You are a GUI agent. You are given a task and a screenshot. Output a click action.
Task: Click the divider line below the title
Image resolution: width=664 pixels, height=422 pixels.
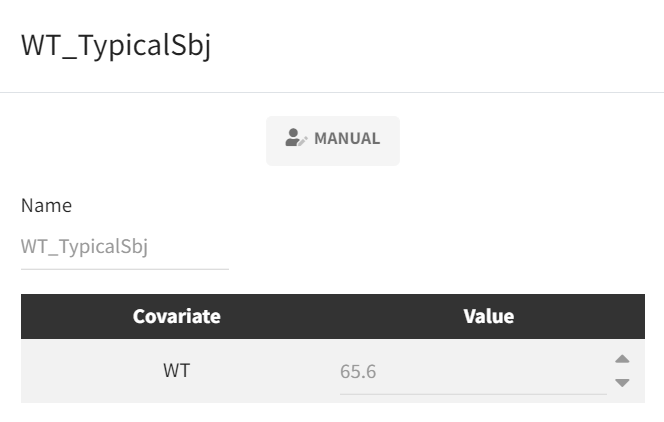[x=332, y=93]
